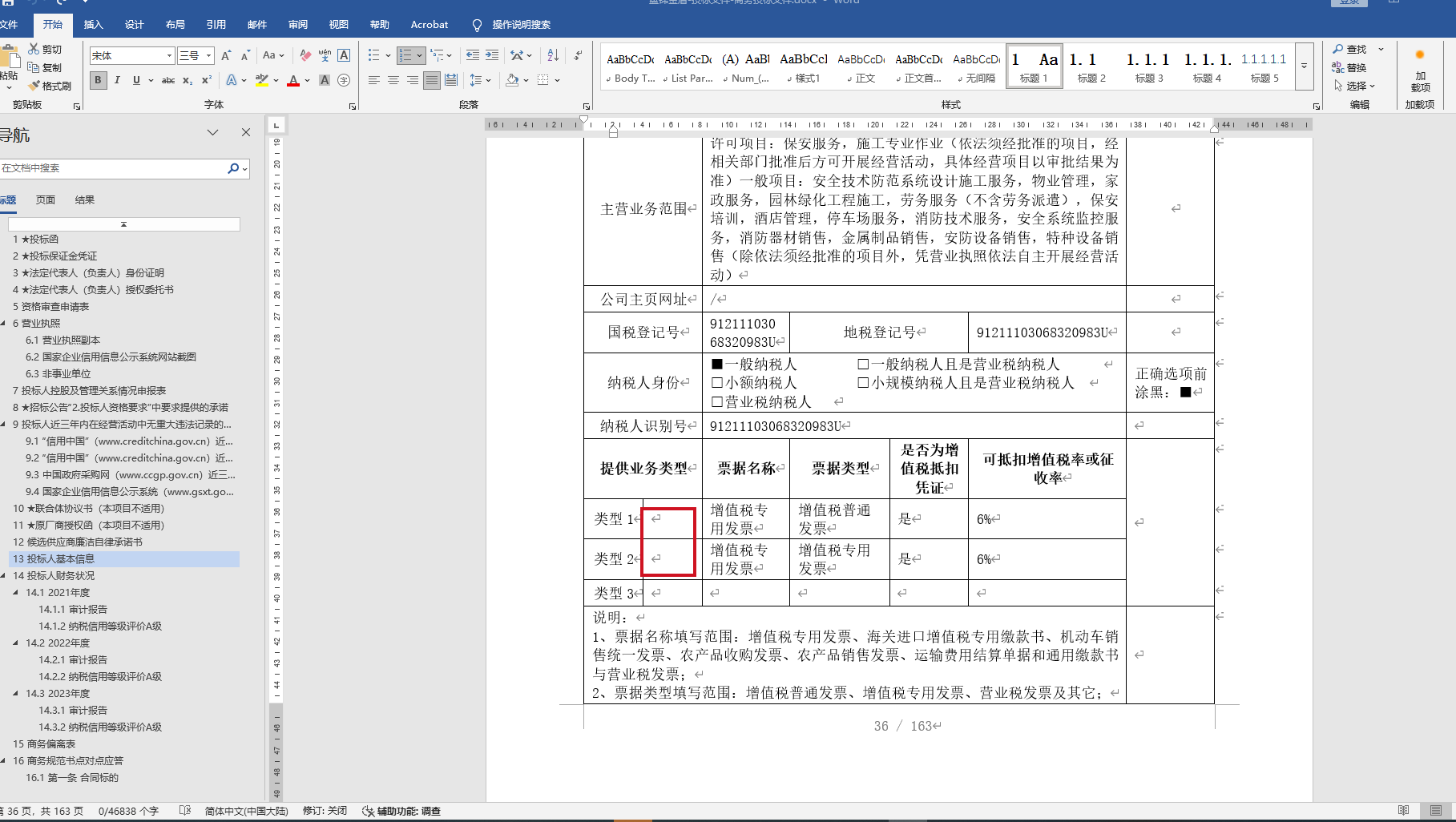This screenshot has height=822, width=1456.
Task: Toggle italic formatting
Action: click(118, 80)
